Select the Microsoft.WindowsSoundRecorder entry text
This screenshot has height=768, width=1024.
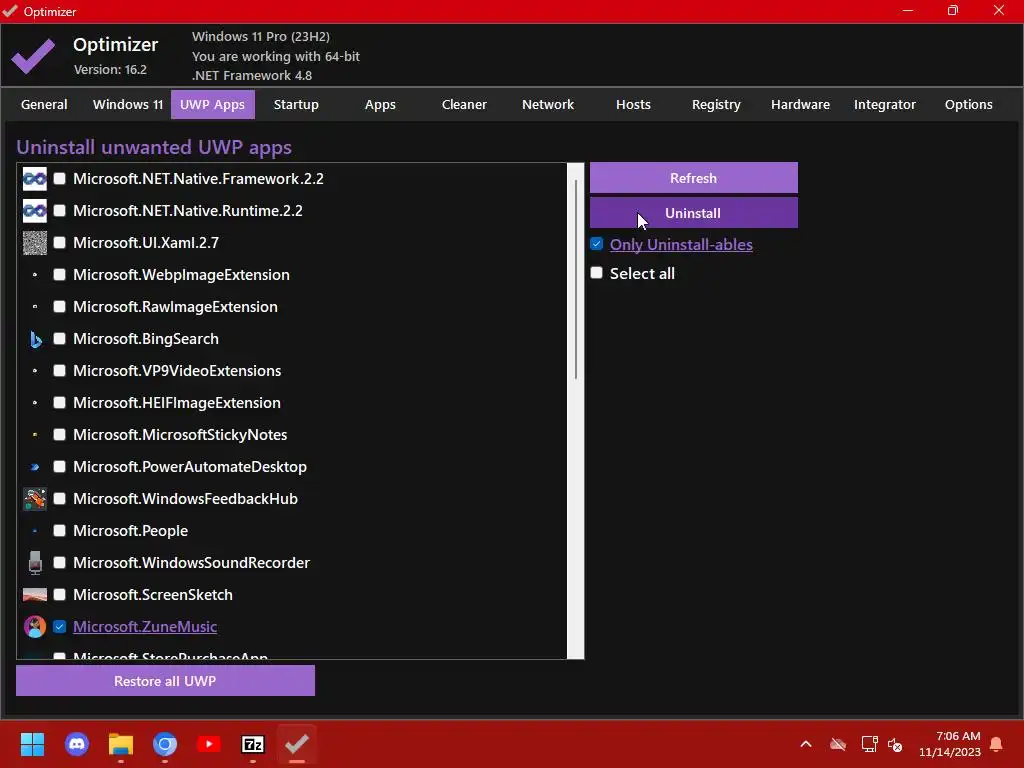coord(191,563)
